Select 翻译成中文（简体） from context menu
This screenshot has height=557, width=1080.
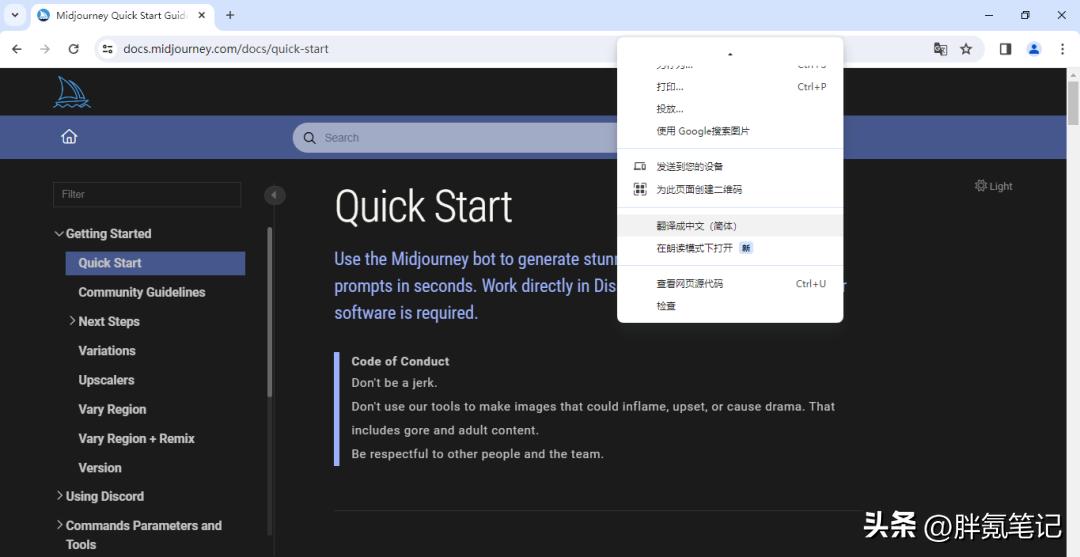tap(696, 226)
